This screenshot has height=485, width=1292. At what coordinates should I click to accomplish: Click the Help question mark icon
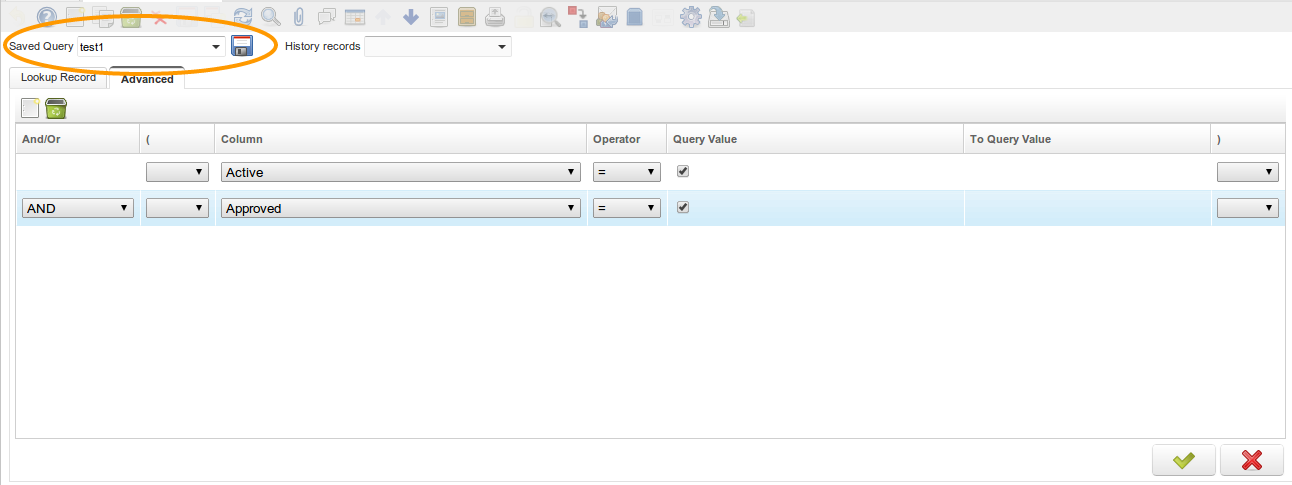tap(46, 17)
